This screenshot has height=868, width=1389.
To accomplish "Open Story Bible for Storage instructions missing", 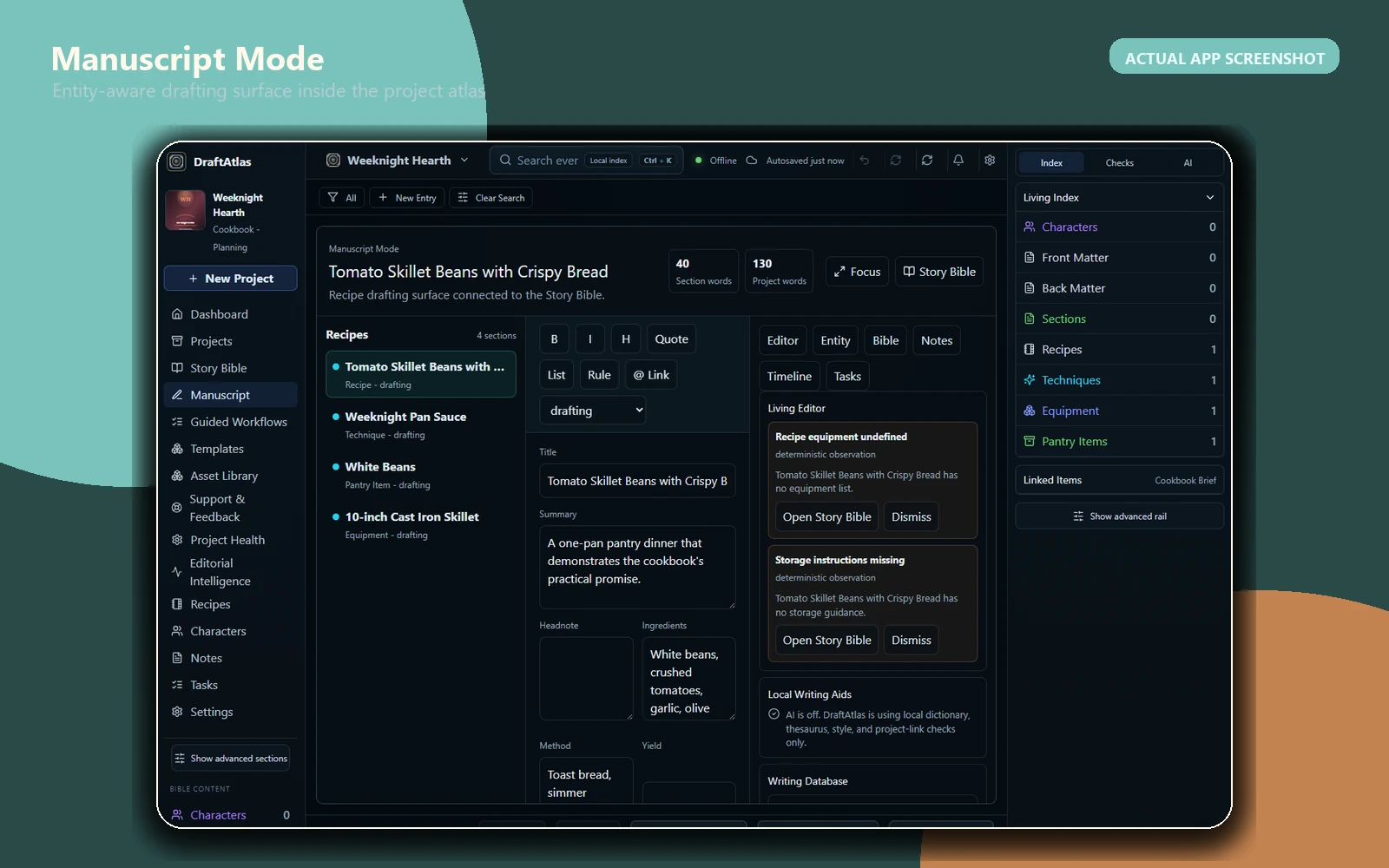I will 826,640.
